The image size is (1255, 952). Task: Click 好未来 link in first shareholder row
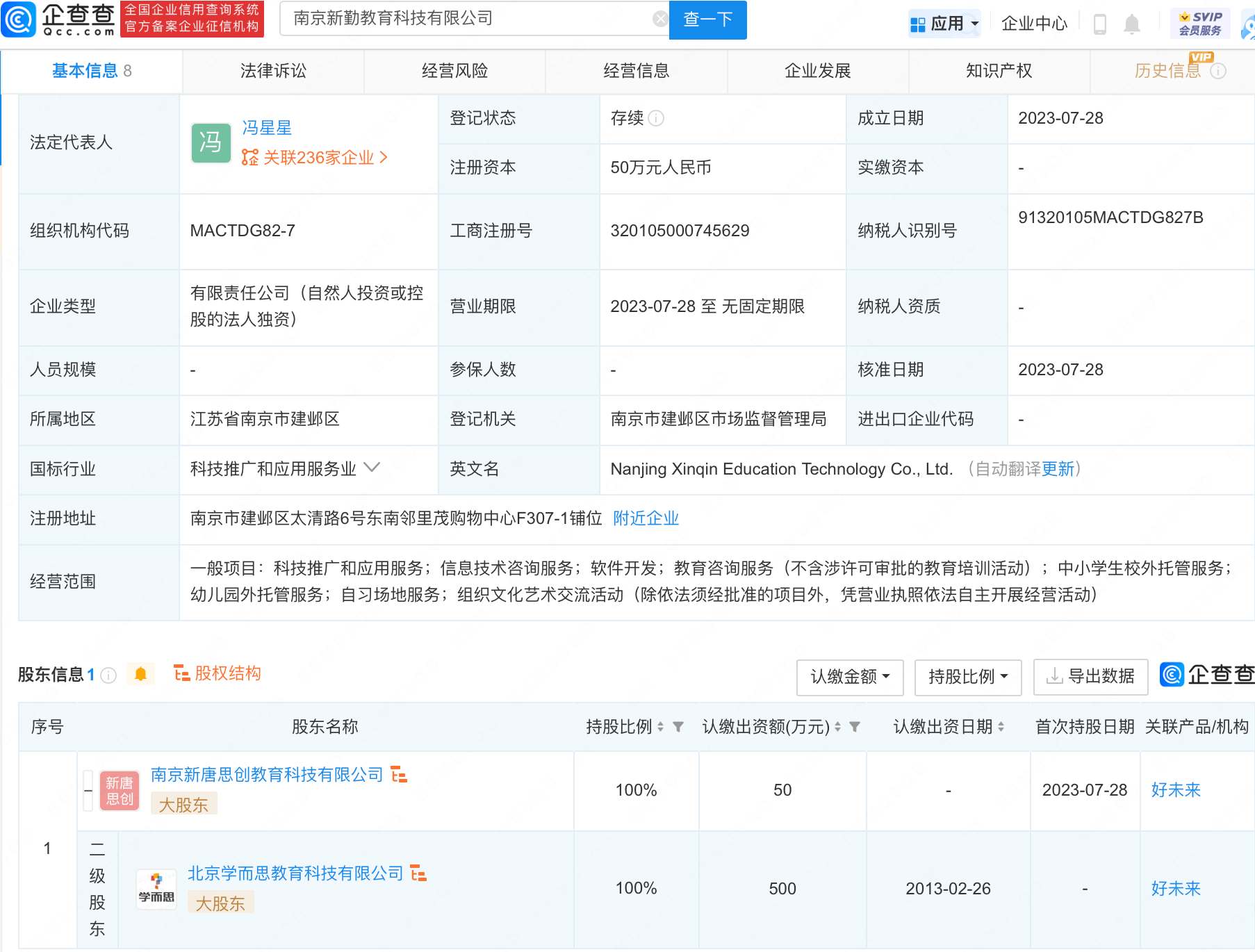point(1176,790)
